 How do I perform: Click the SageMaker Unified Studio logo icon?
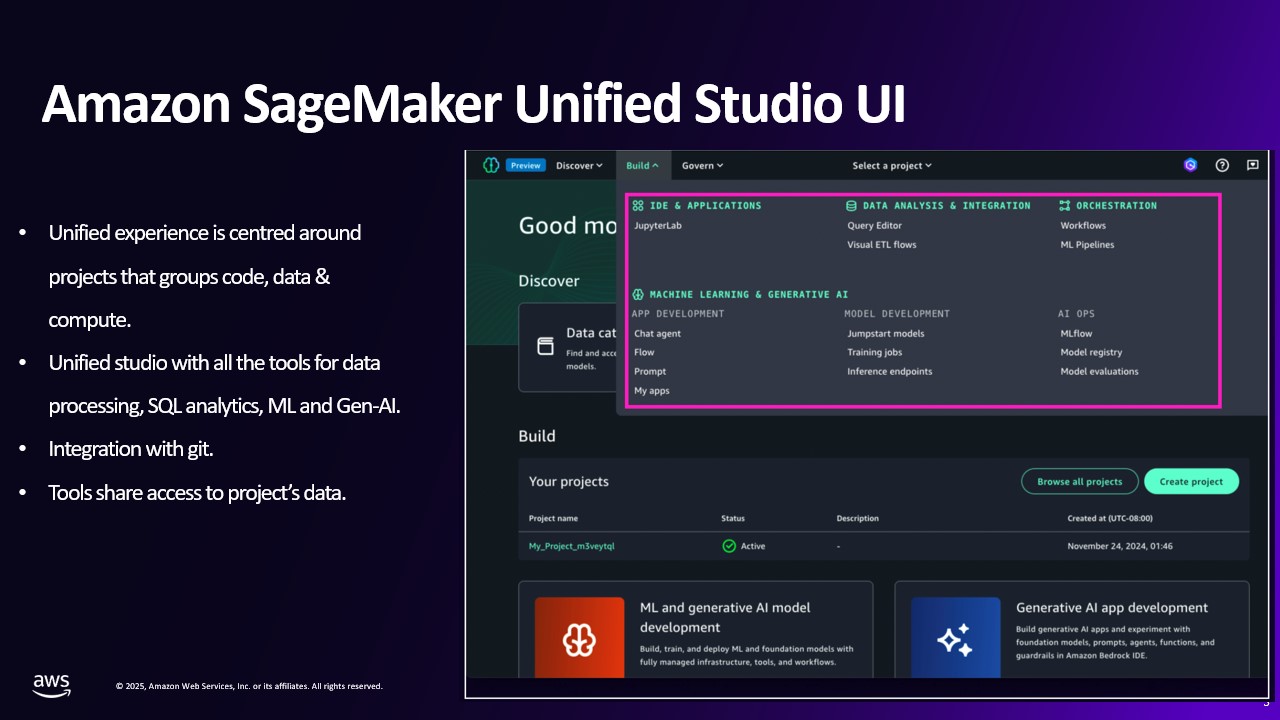[490, 166]
